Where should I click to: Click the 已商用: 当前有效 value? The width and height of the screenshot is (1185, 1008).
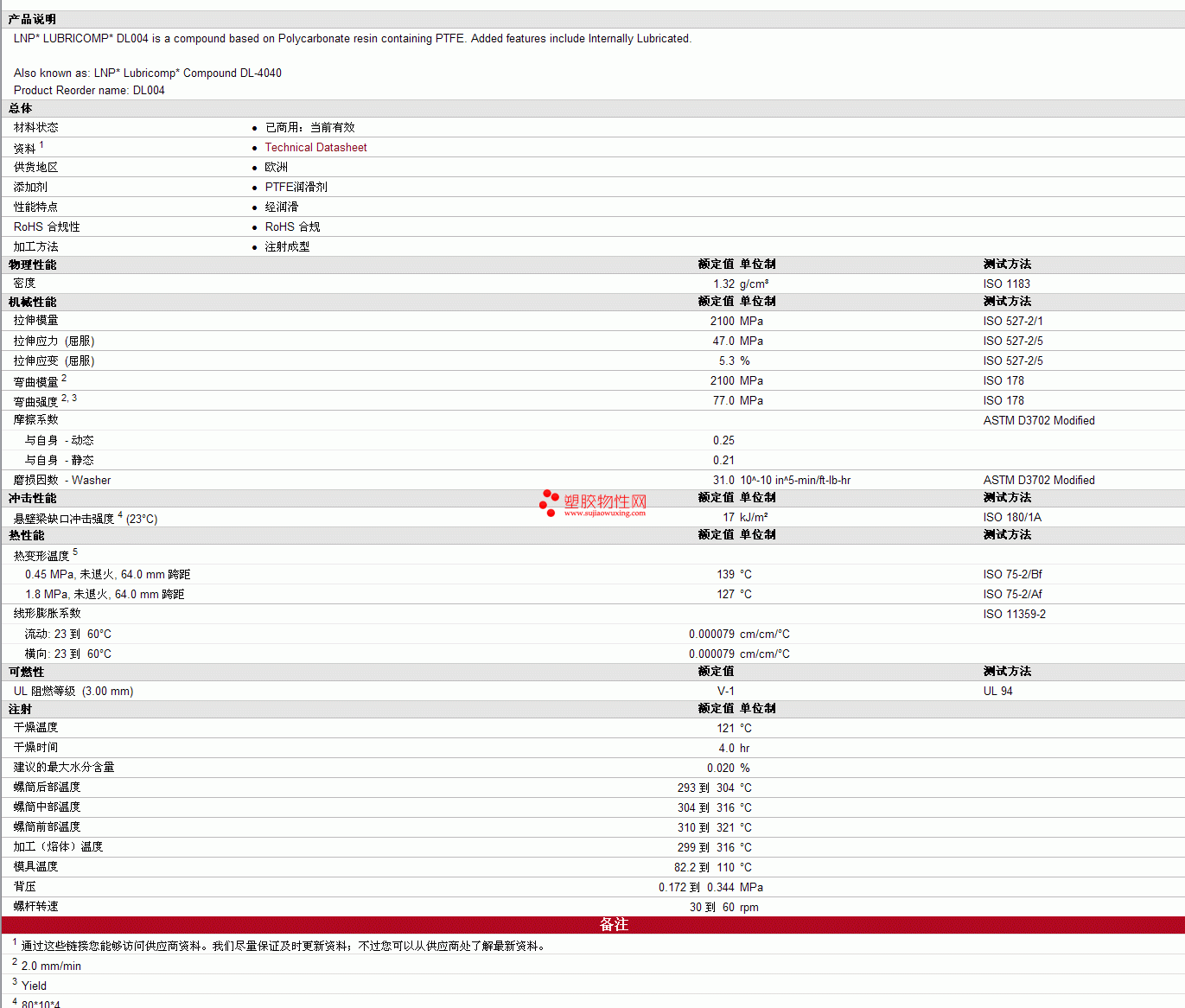click(x=310, y=128)
